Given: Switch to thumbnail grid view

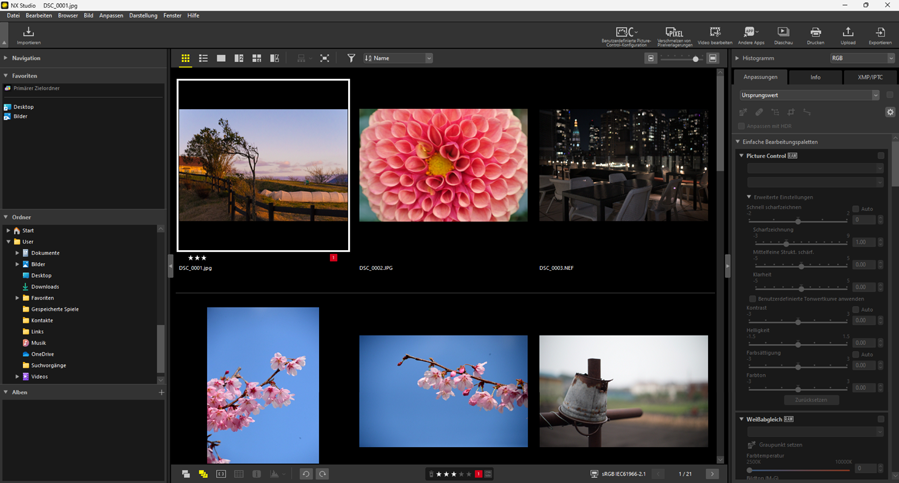Looking at the screenshot, I should click(x=185, y=59).
